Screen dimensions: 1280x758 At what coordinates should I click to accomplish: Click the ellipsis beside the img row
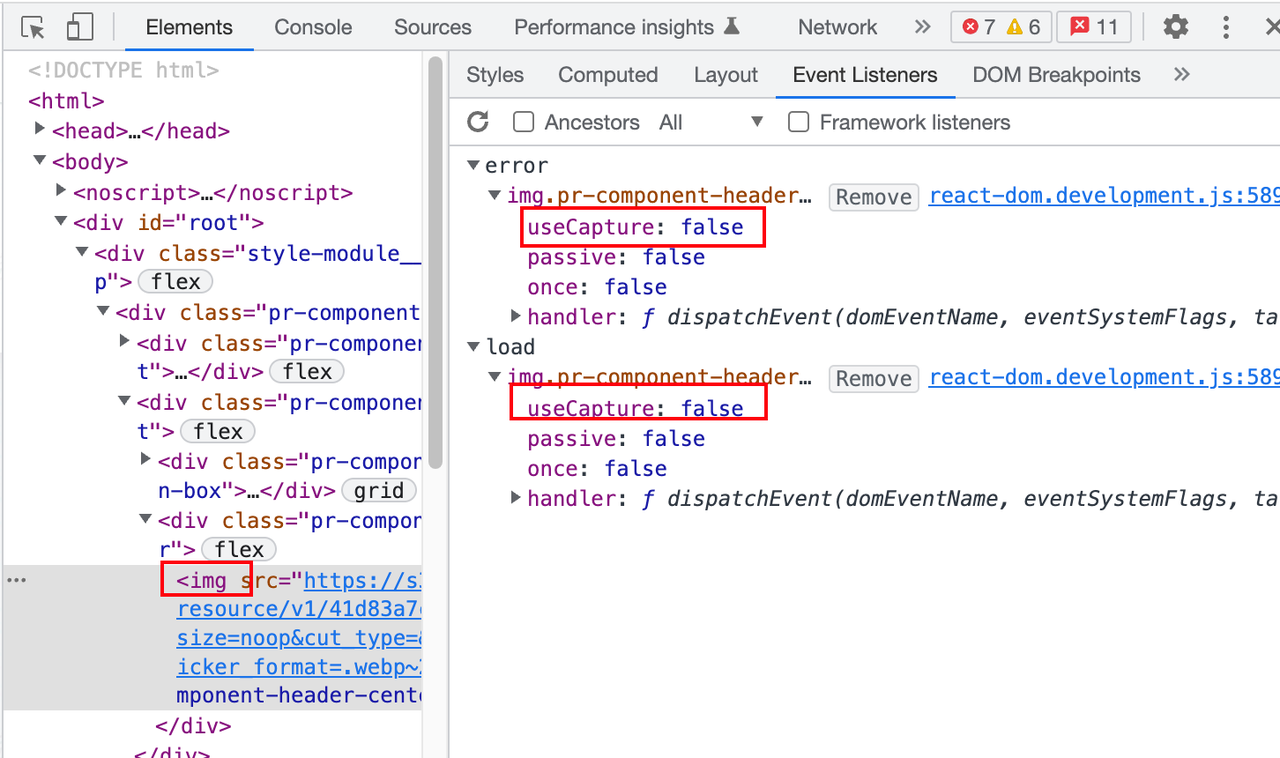pos(17,580)
